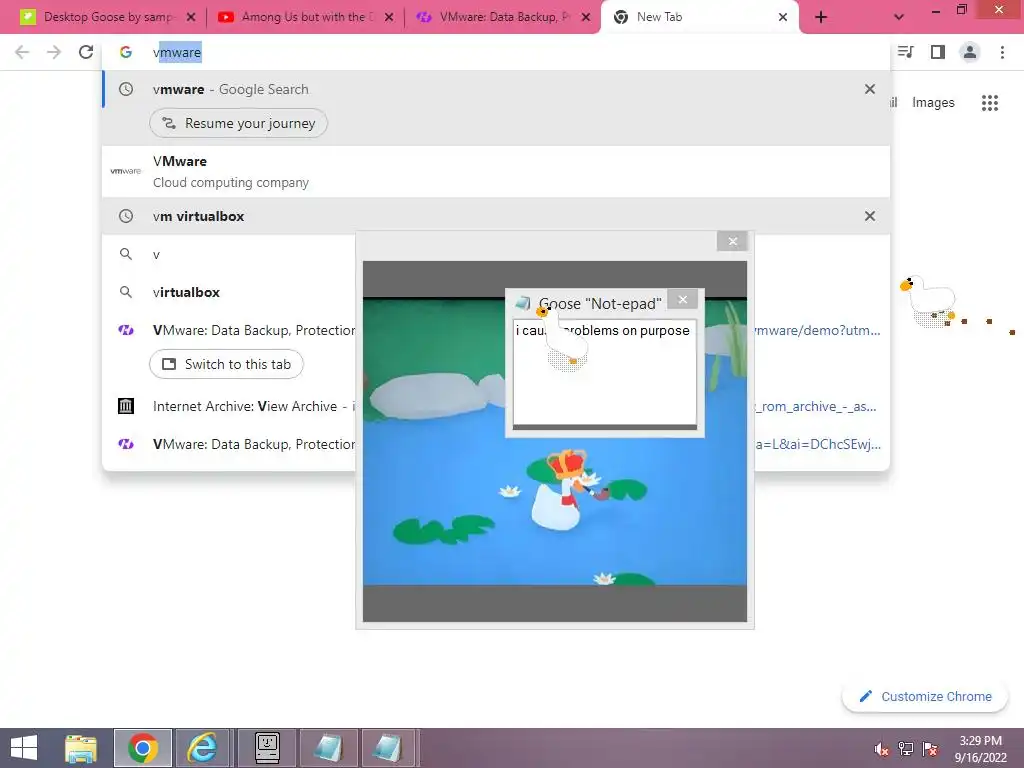The height and width of the screenshot is (768, 1024).
Task: Click the muted volume tray icon
Action: 882,749
